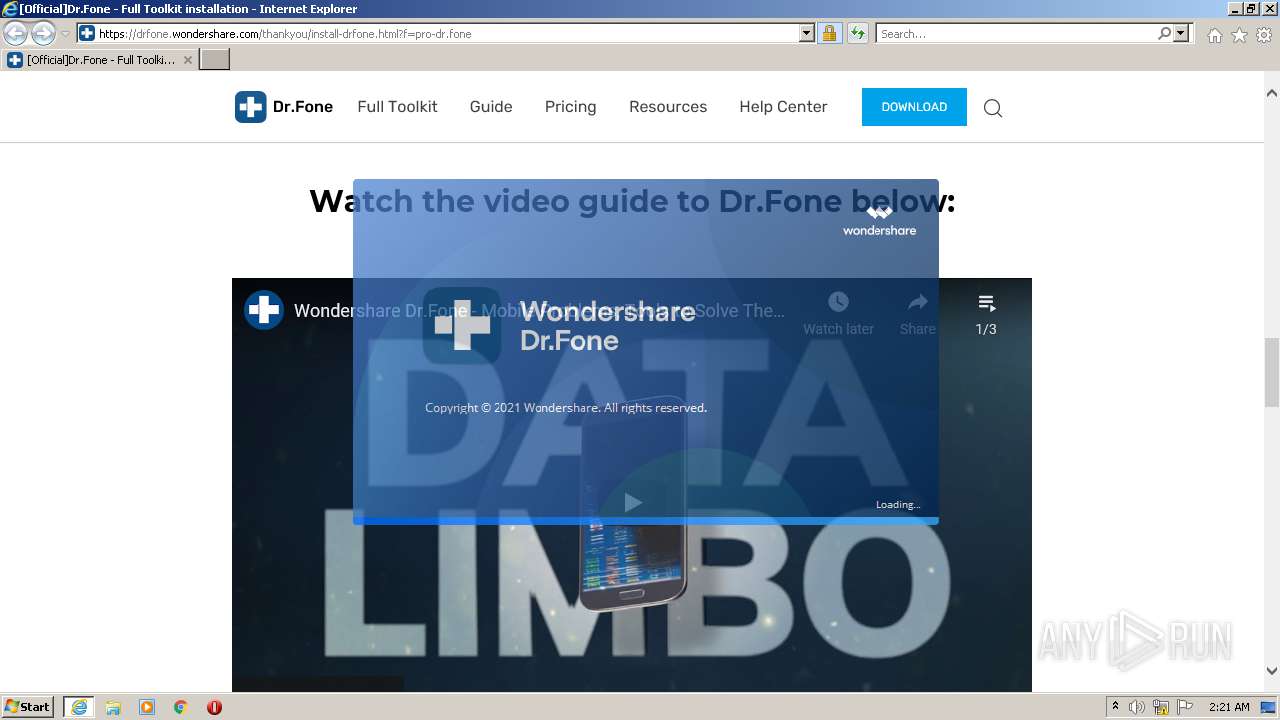Click the red Opera taskbar icon

[x=214, y=707]
